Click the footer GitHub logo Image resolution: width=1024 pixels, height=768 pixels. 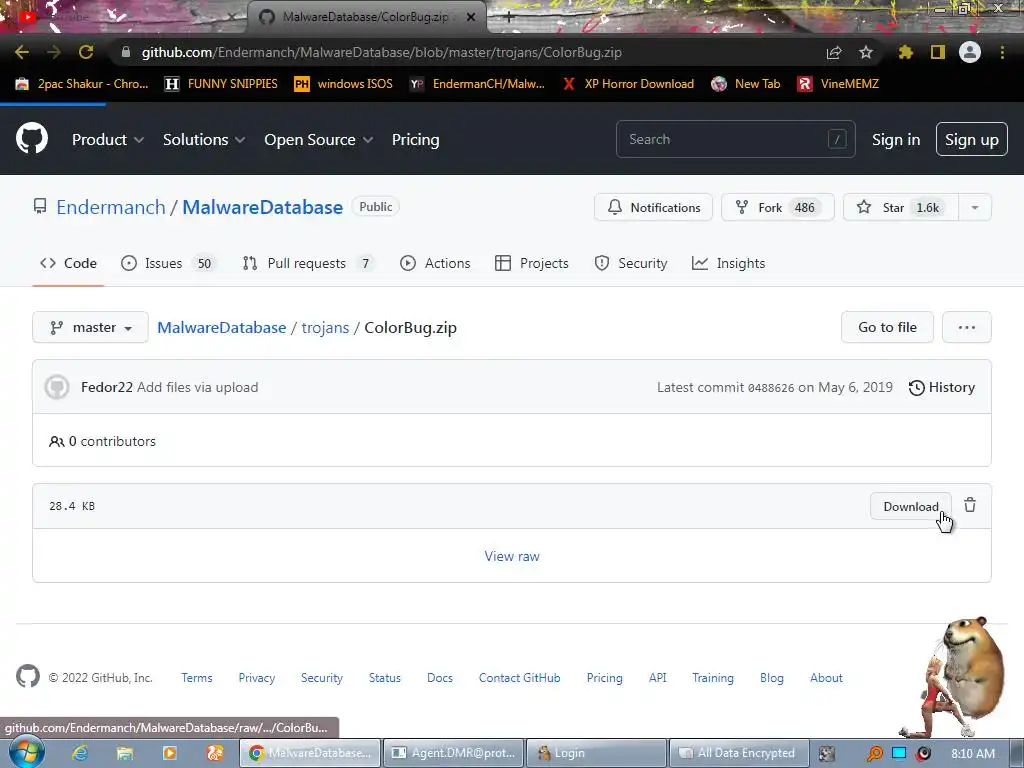pyautogui.click(x=28, y=677)
